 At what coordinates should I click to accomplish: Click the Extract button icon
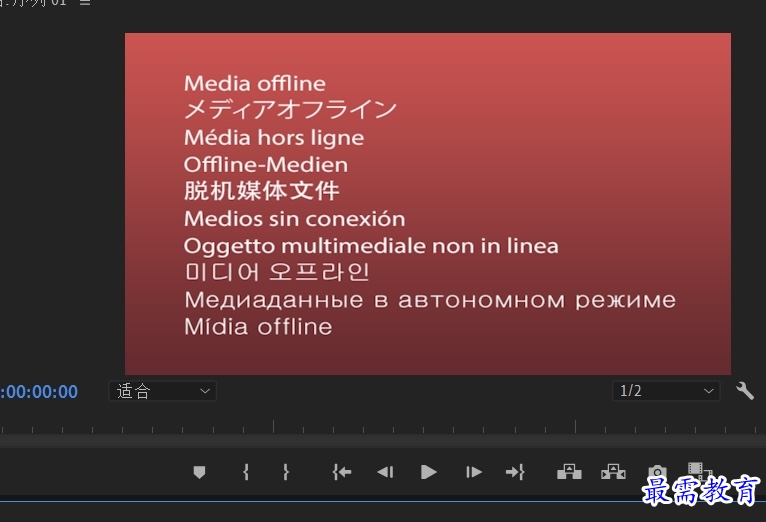click(x=613, y=472)
